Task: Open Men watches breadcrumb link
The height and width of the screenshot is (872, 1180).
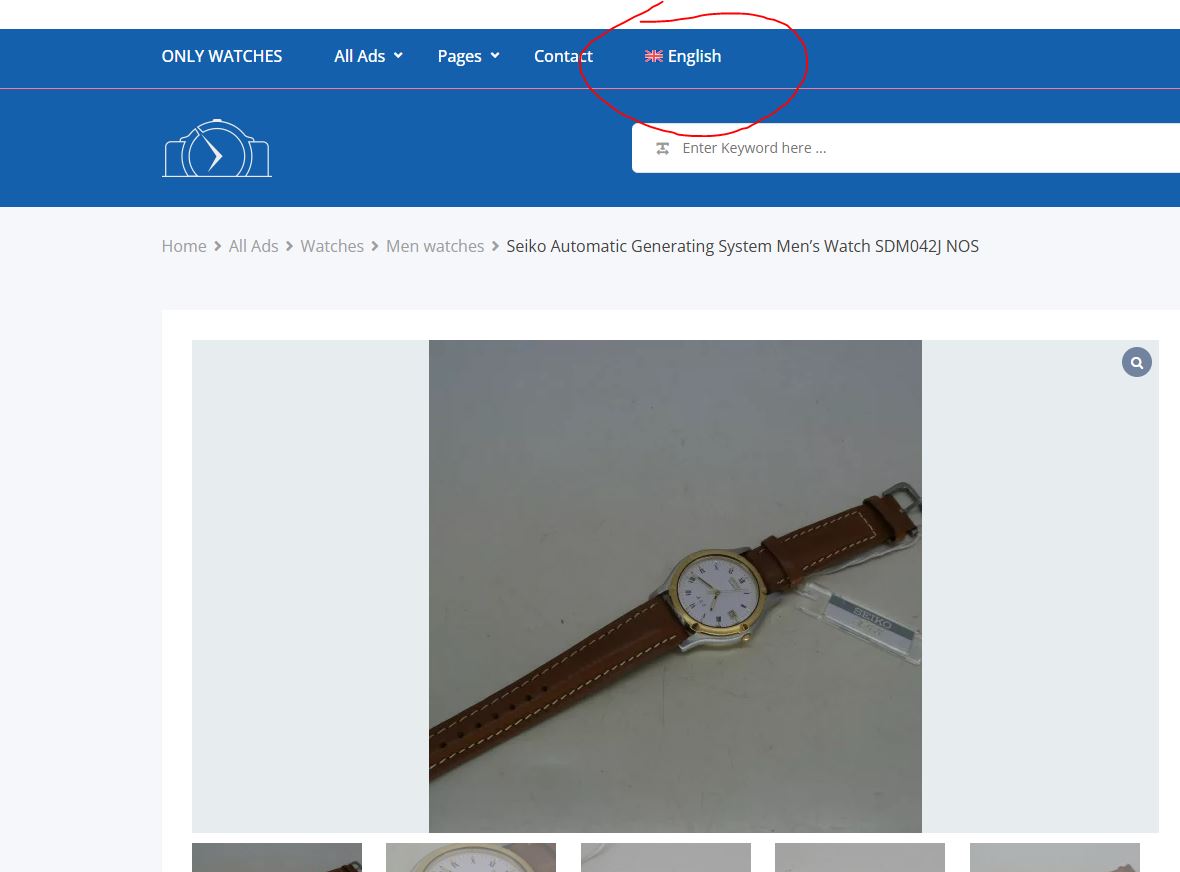Action: point(435,246)
